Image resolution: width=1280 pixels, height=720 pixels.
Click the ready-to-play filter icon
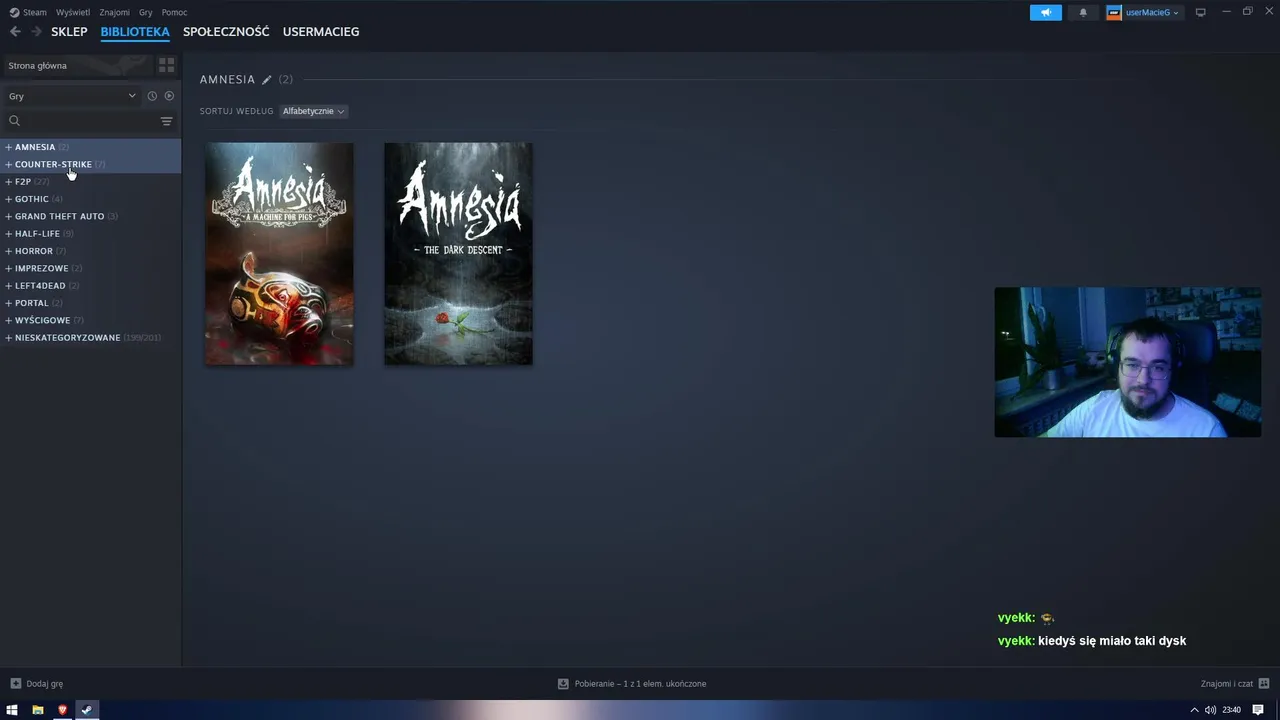pos(169,96)
